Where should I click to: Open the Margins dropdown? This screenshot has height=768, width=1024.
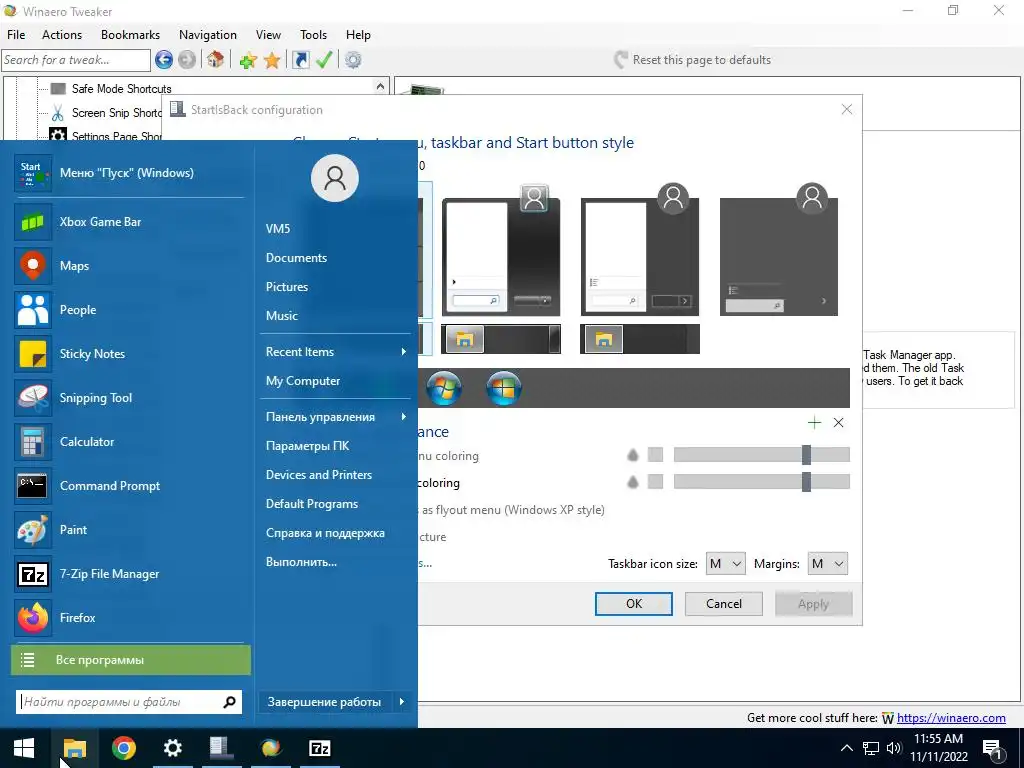(x=827, y=564)
